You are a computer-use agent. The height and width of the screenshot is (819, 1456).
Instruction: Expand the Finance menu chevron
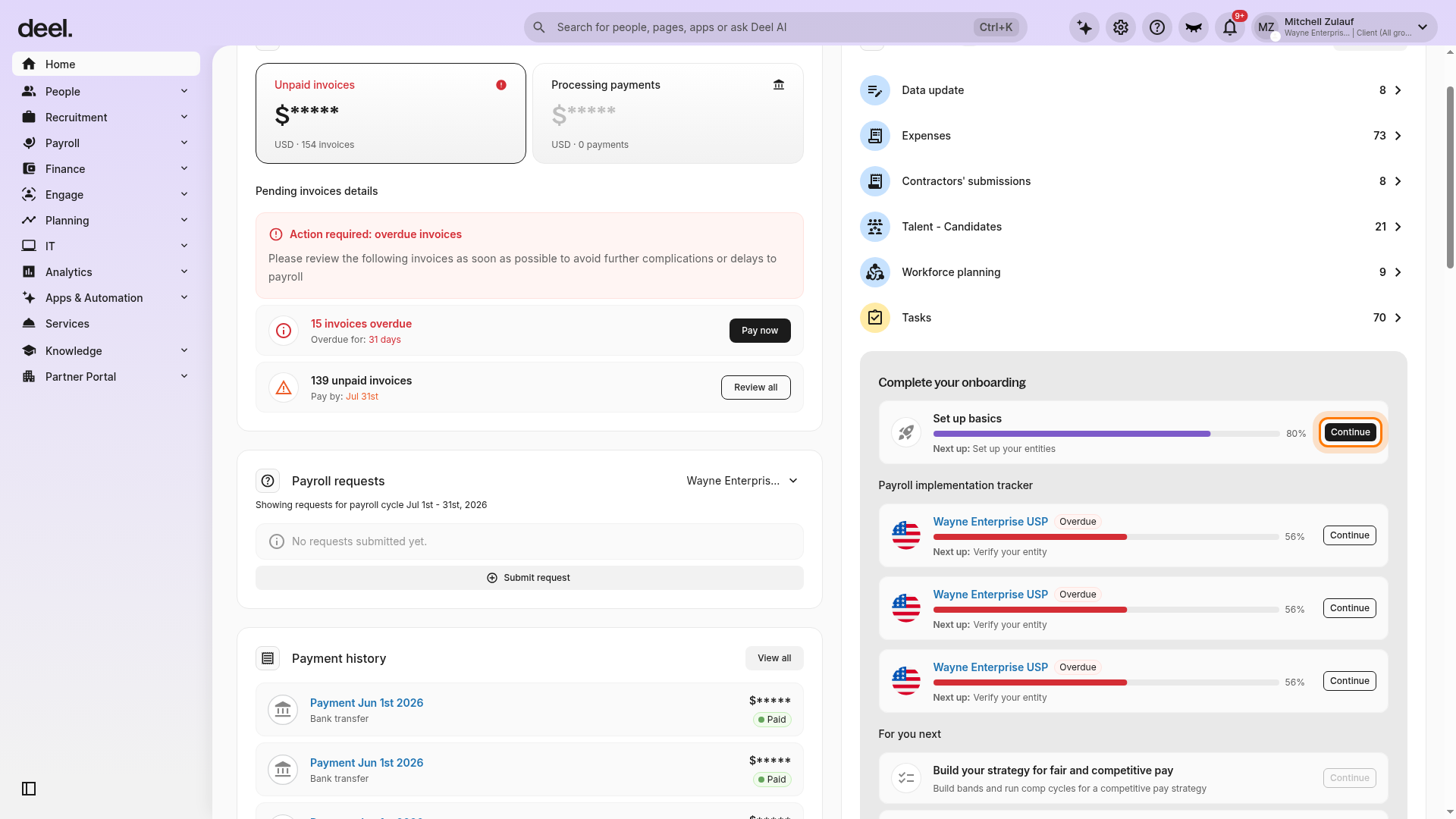click(184, 169)
